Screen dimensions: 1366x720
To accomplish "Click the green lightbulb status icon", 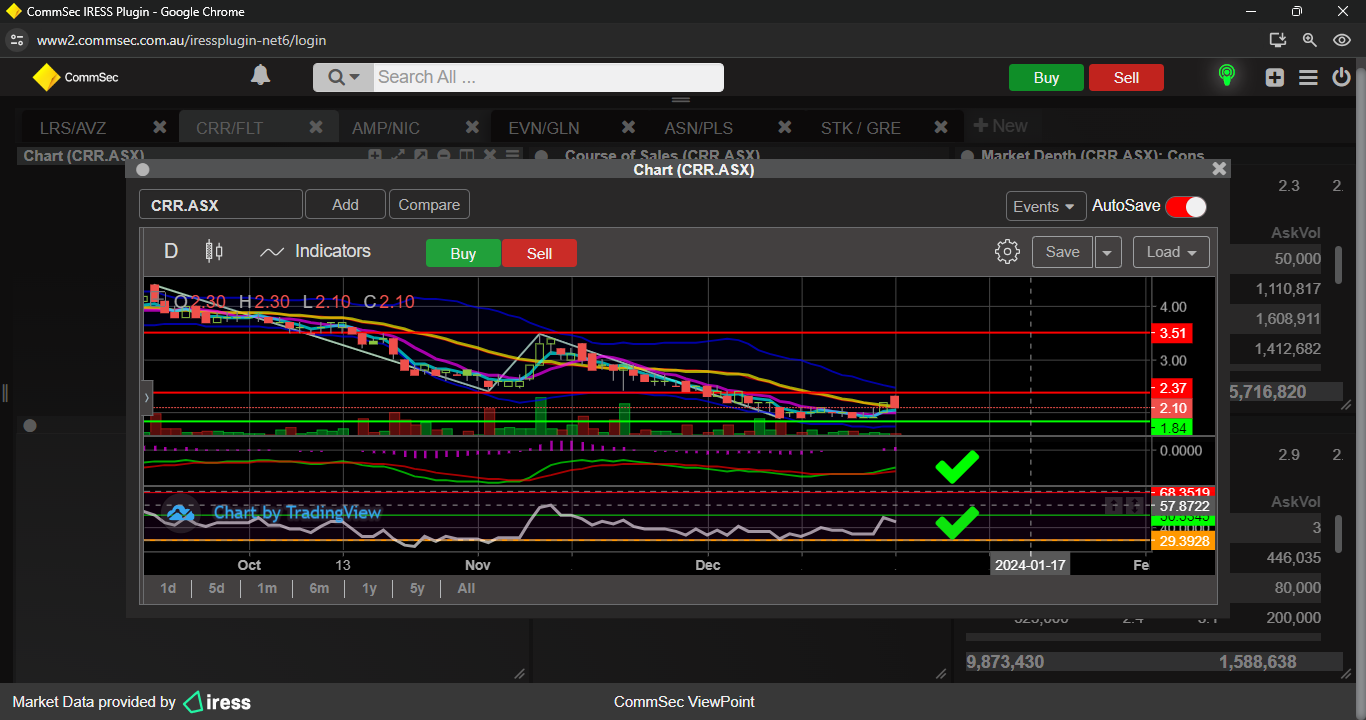I will (1226, 76).
